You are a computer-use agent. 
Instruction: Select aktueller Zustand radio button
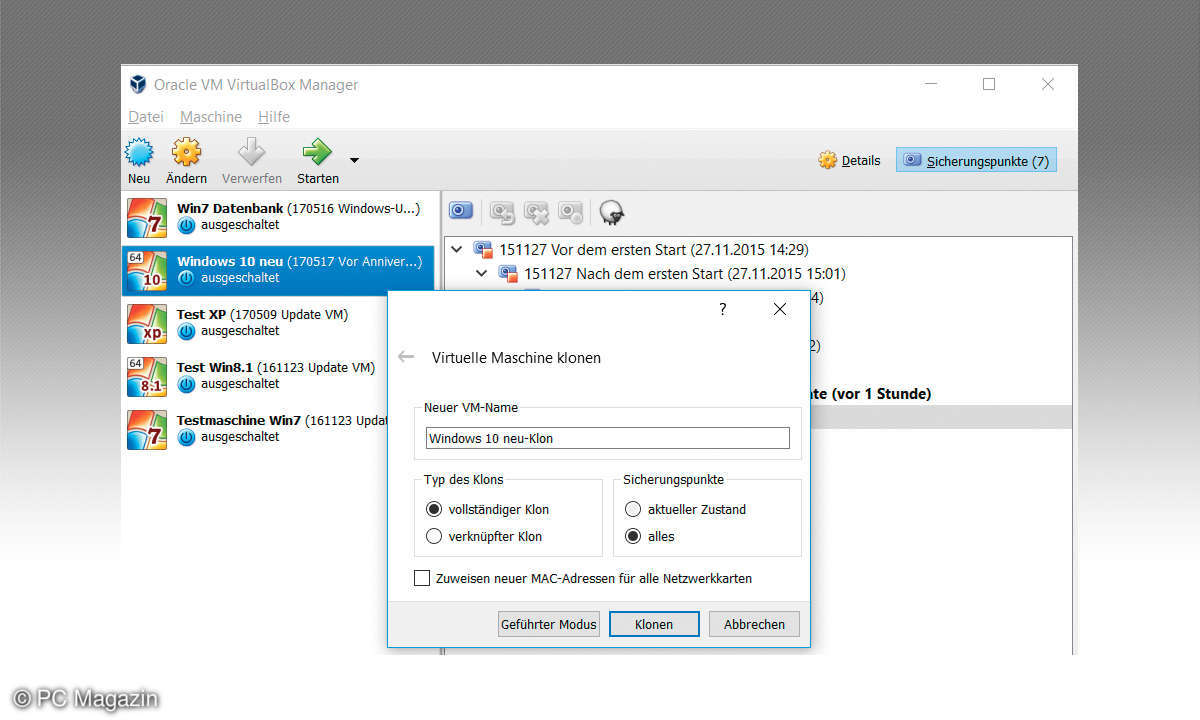pos(633,510)
